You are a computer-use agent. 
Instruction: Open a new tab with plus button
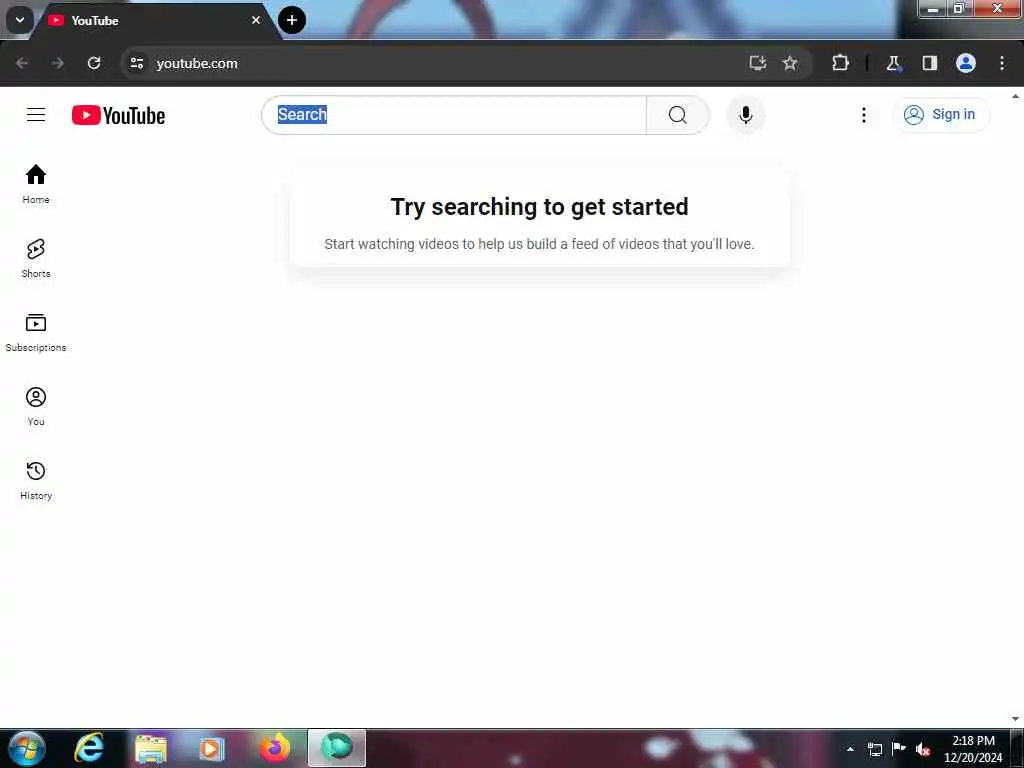(292, 20)
